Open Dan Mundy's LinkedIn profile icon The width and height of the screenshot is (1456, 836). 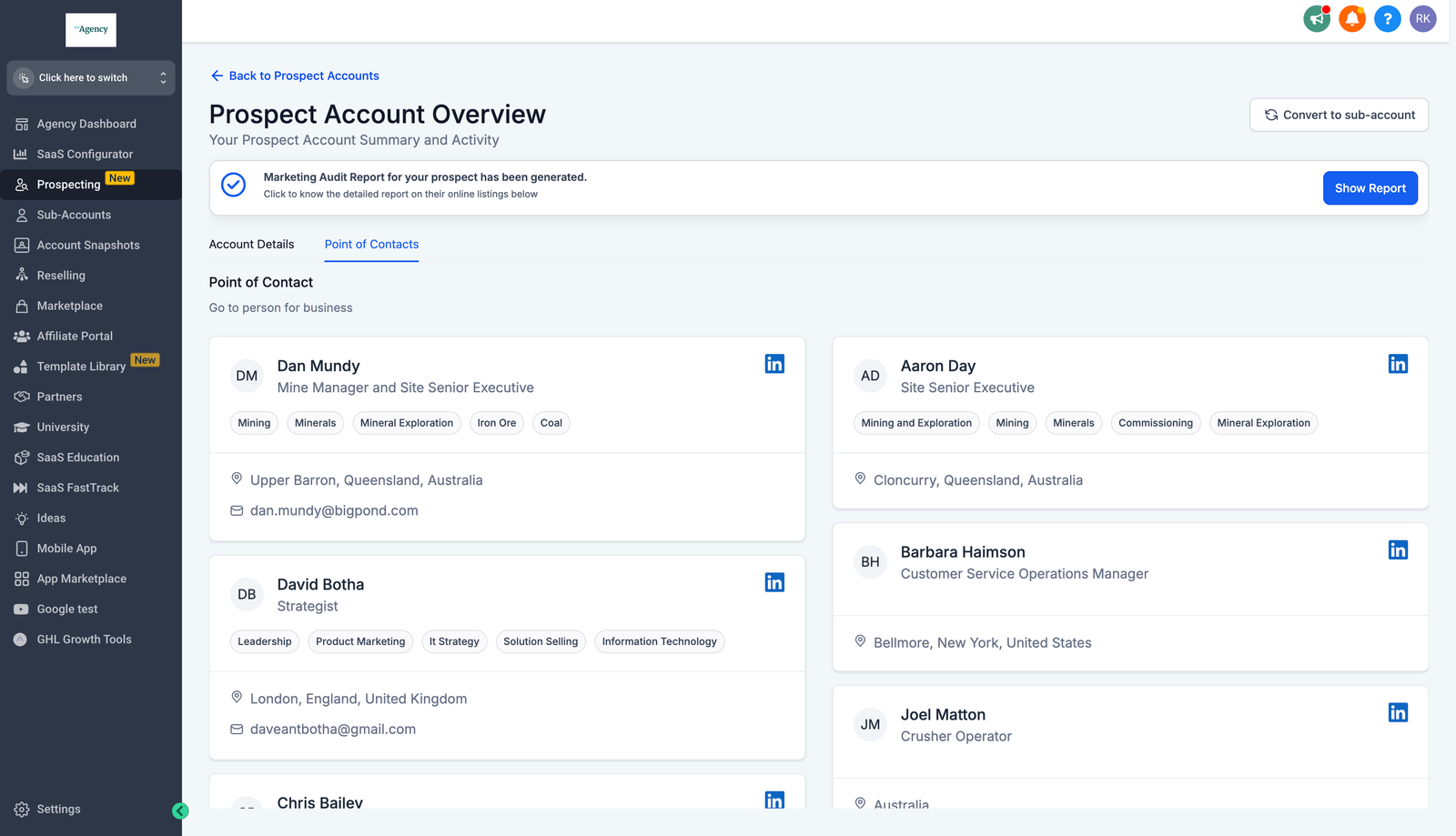click(x=774, y=364)
